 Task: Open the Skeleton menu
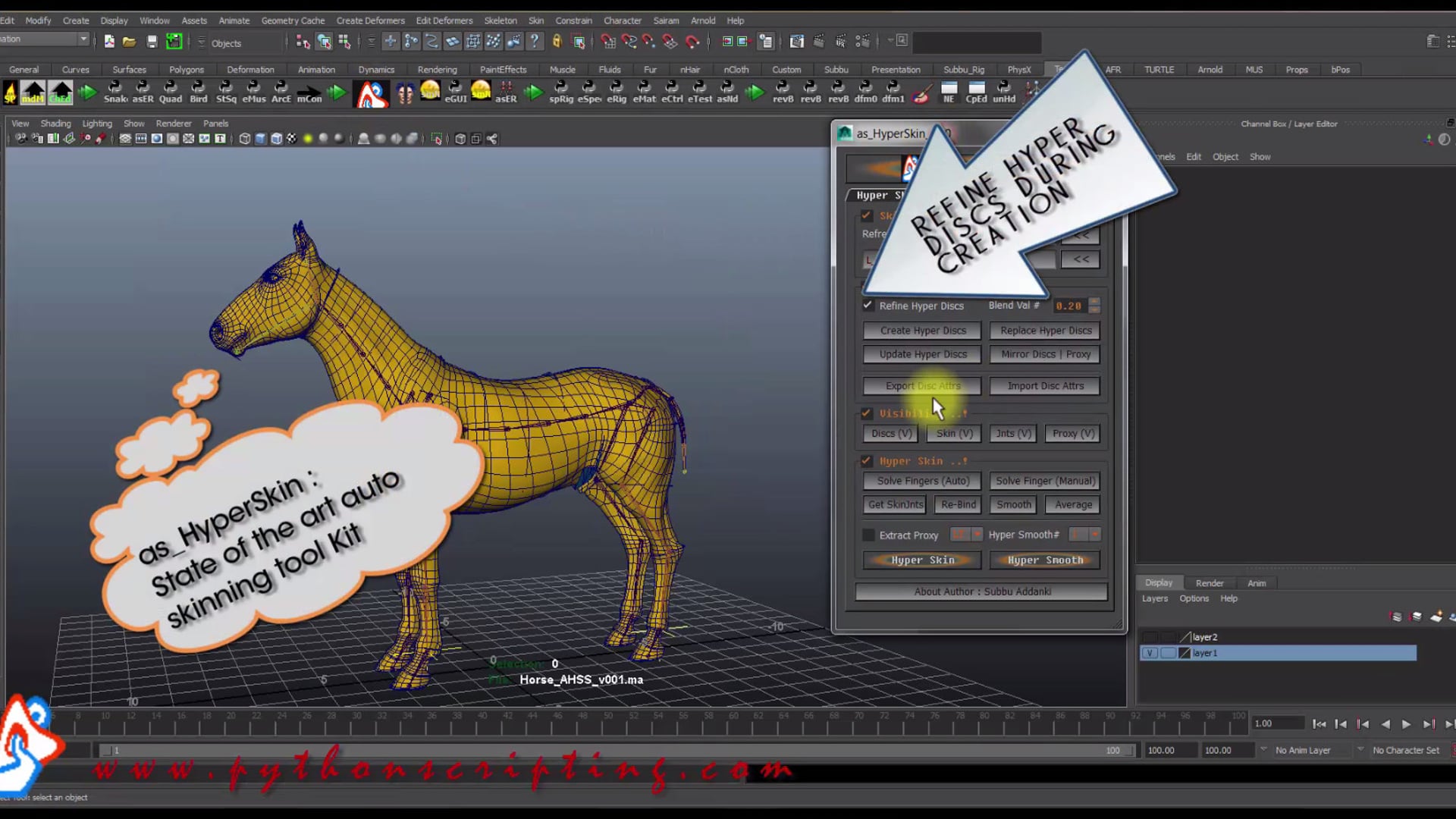click(x=500, y=20)
